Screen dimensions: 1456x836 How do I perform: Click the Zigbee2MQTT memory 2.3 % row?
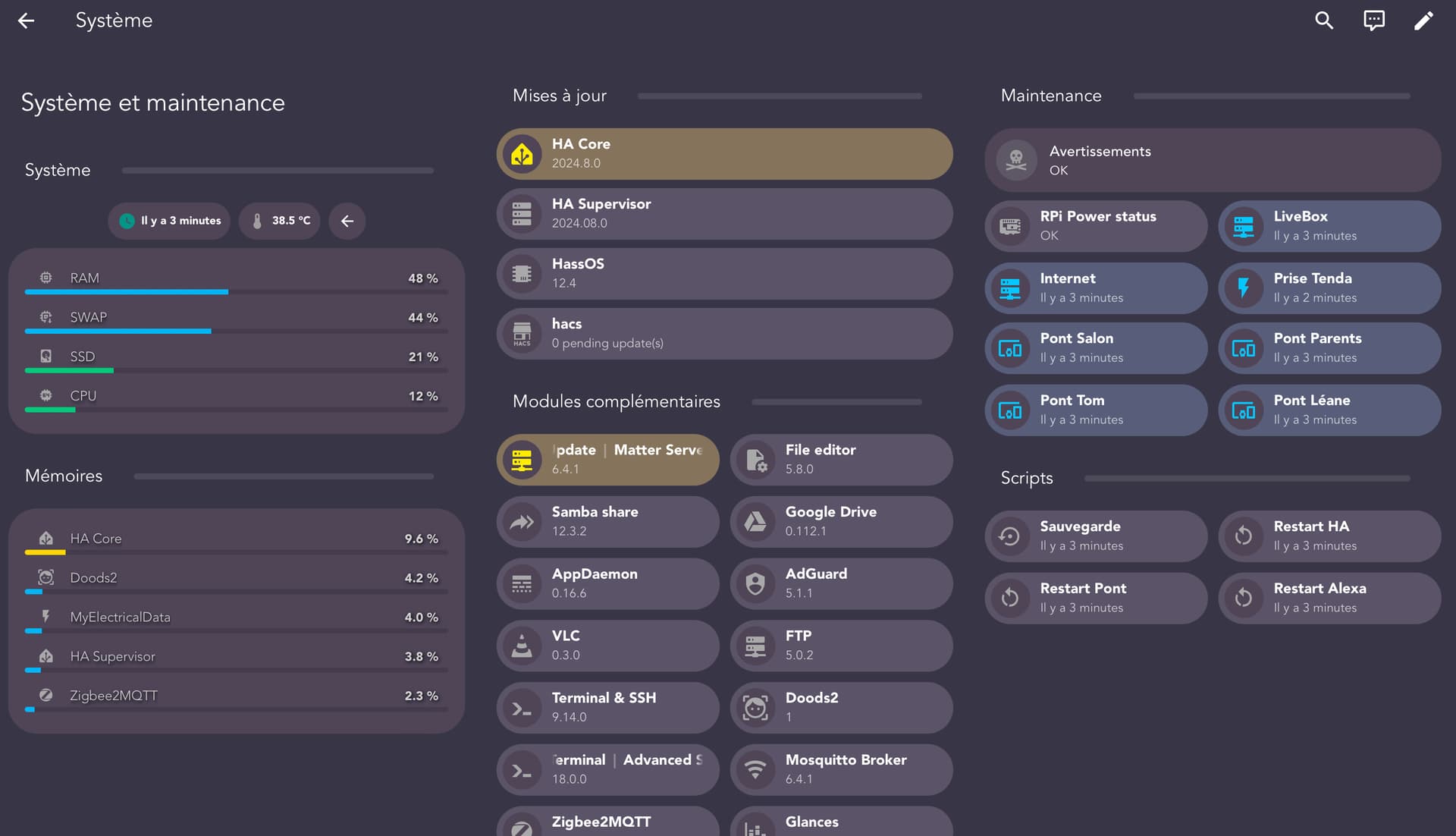coord(237,699)
